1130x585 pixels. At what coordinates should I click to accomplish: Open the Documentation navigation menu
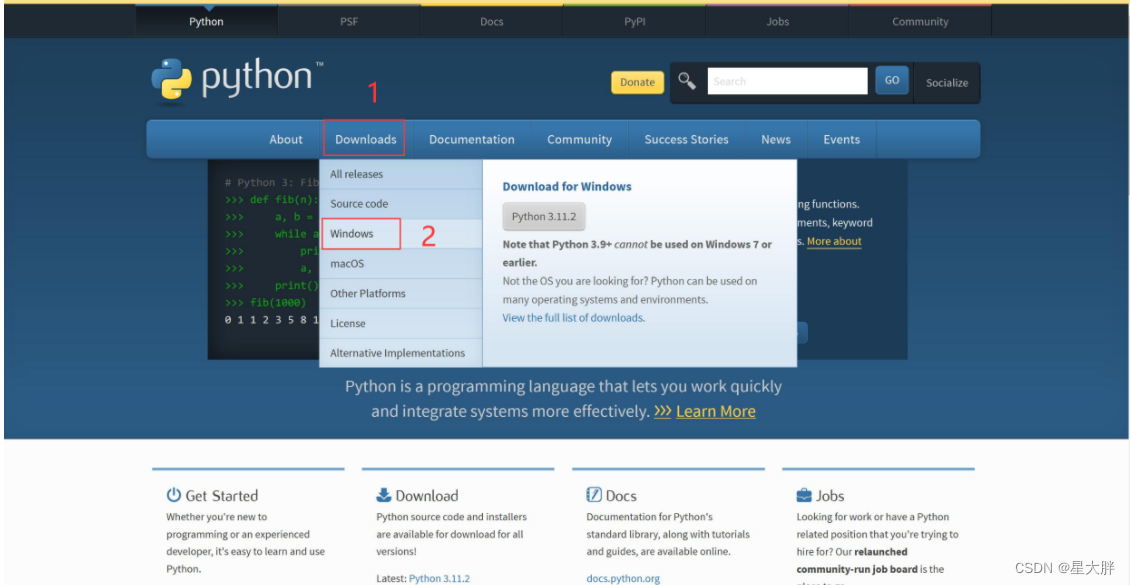click(x=472, y=139)
